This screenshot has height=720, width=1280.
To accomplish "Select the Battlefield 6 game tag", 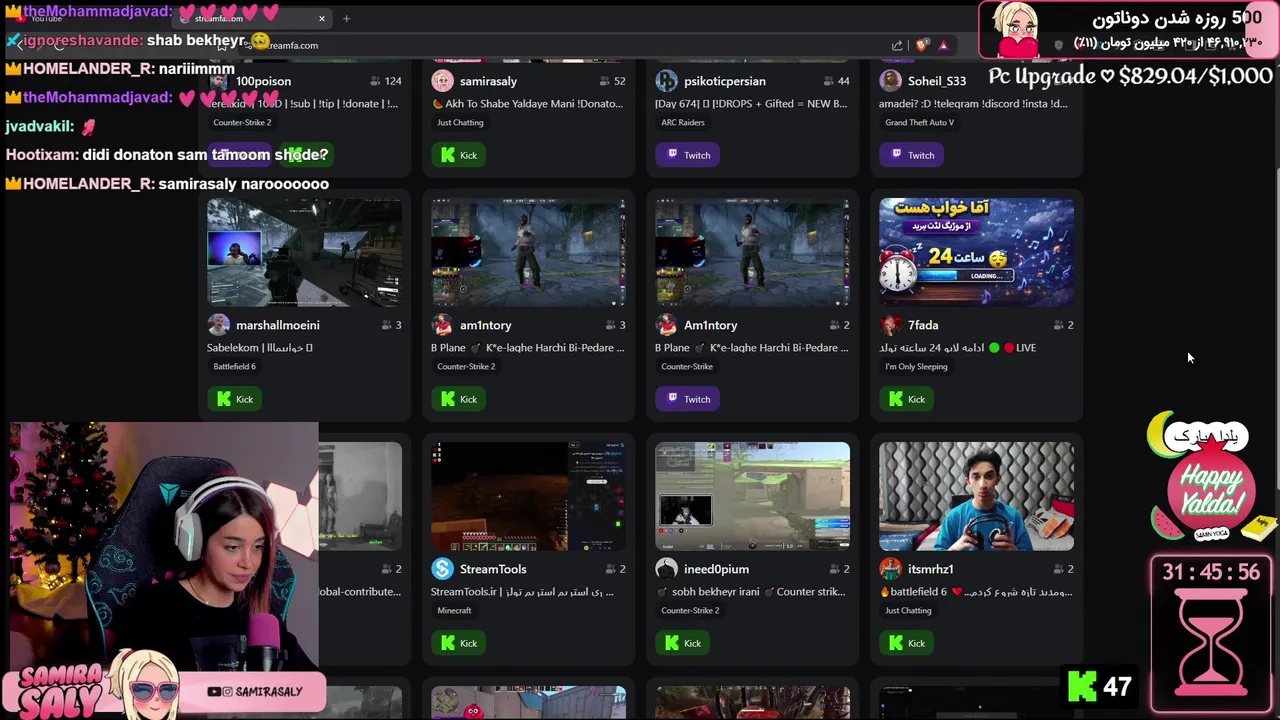I will [x=234, y=367].
